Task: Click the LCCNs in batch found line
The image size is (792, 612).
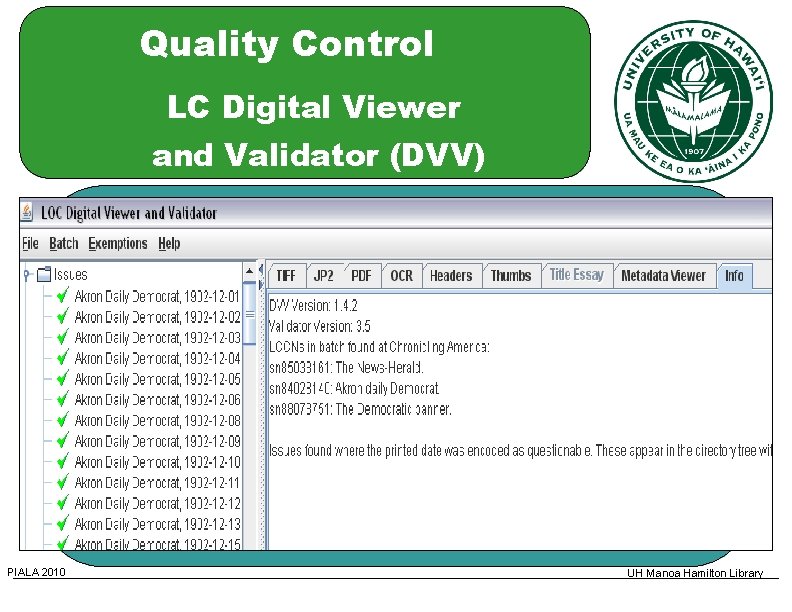Action: [x=379, y=347]
